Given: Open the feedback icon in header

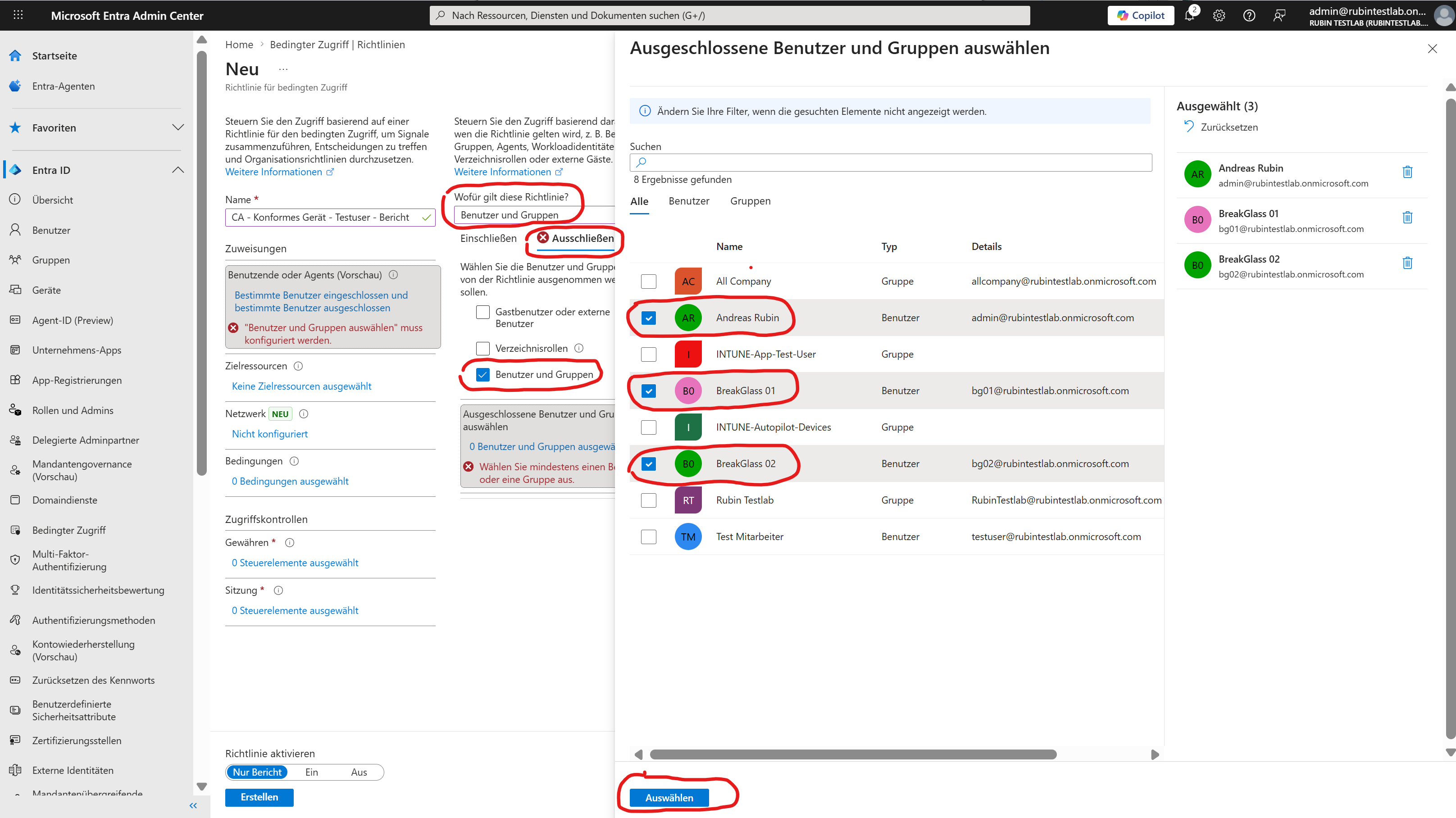Looking at the screenshot, I should click(x=1279, y=16).
